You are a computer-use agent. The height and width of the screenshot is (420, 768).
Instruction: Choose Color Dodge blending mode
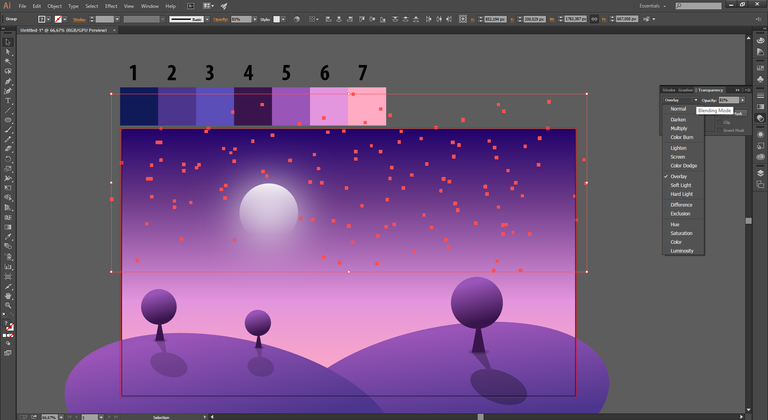click(x=683, y=166)
